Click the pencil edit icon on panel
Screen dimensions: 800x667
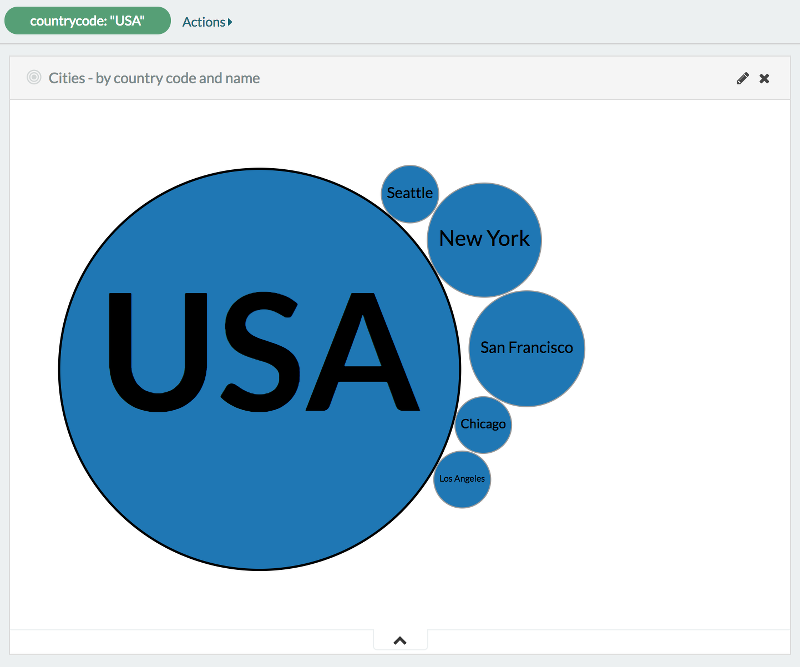pyautogui.click(x=742, y=78)
